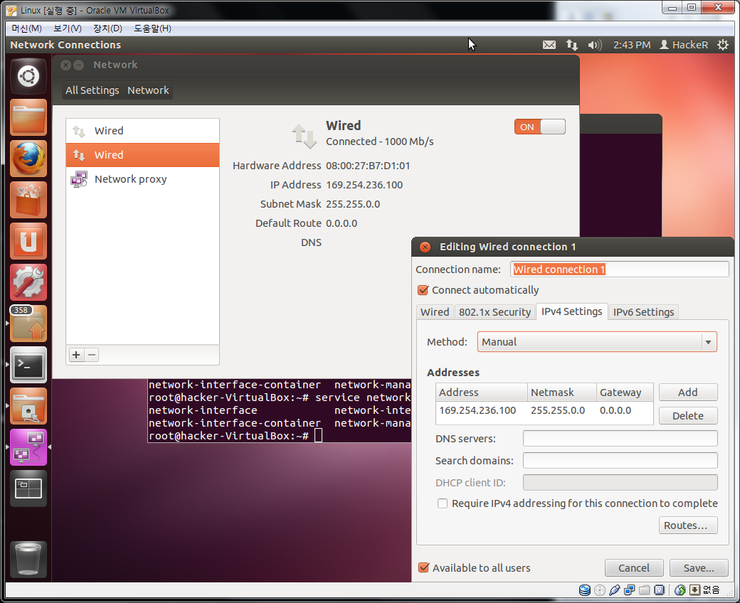Toggle Connect automatically checkbox
Viewport: 740px width, 603px height.
tap(423, 290)
